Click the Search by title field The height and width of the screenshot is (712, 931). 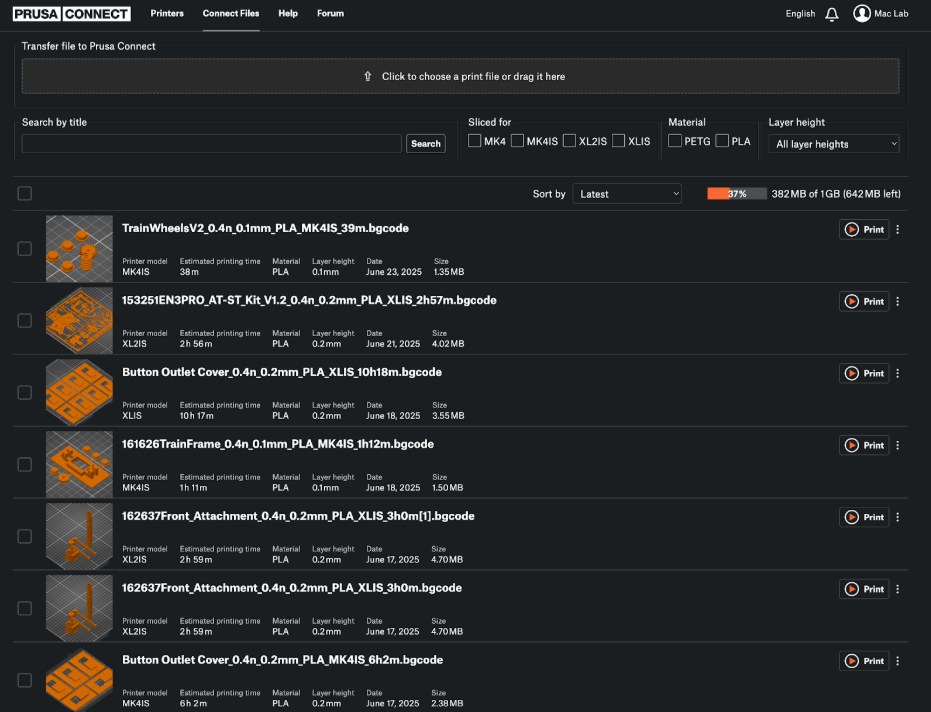pyautogui.click(x=211, y=144)
